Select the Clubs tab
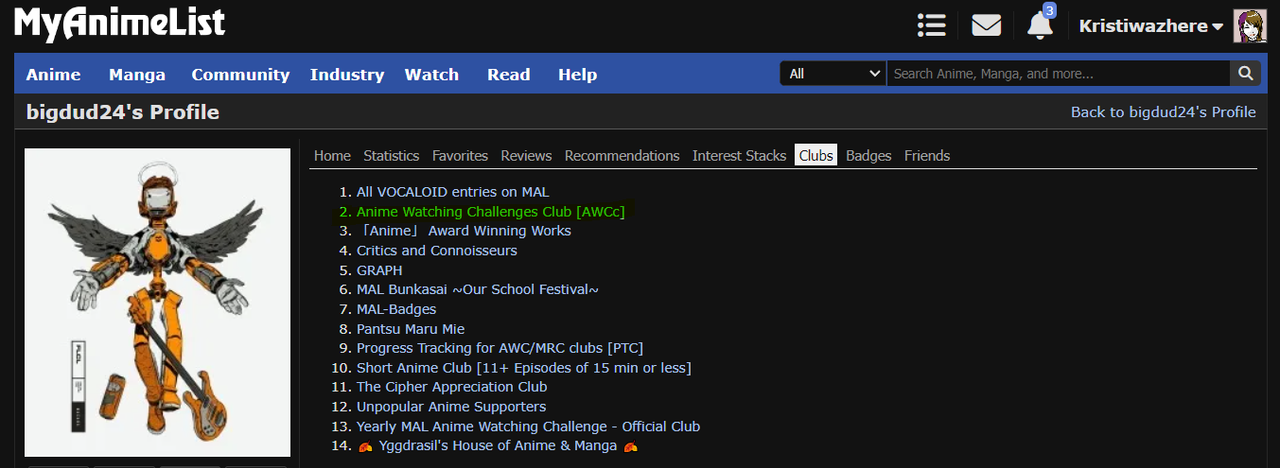The width and height of the screenshot is (1280, 468). [x=816, y=155]
